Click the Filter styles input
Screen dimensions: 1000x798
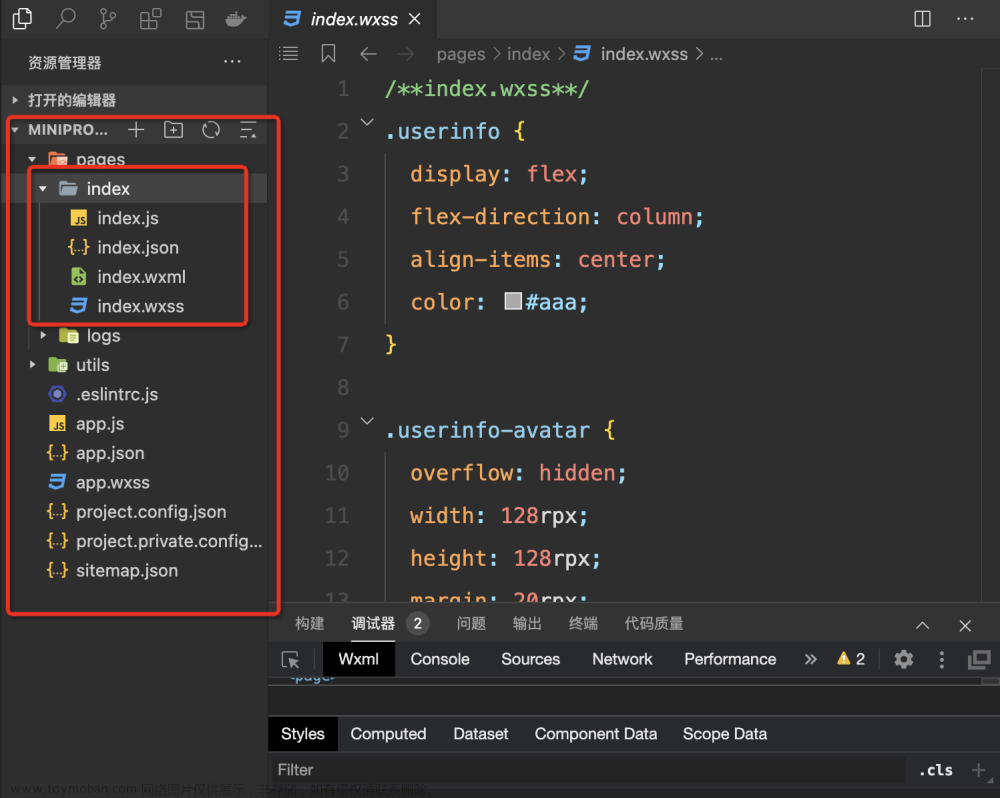[x=587, y=770]
